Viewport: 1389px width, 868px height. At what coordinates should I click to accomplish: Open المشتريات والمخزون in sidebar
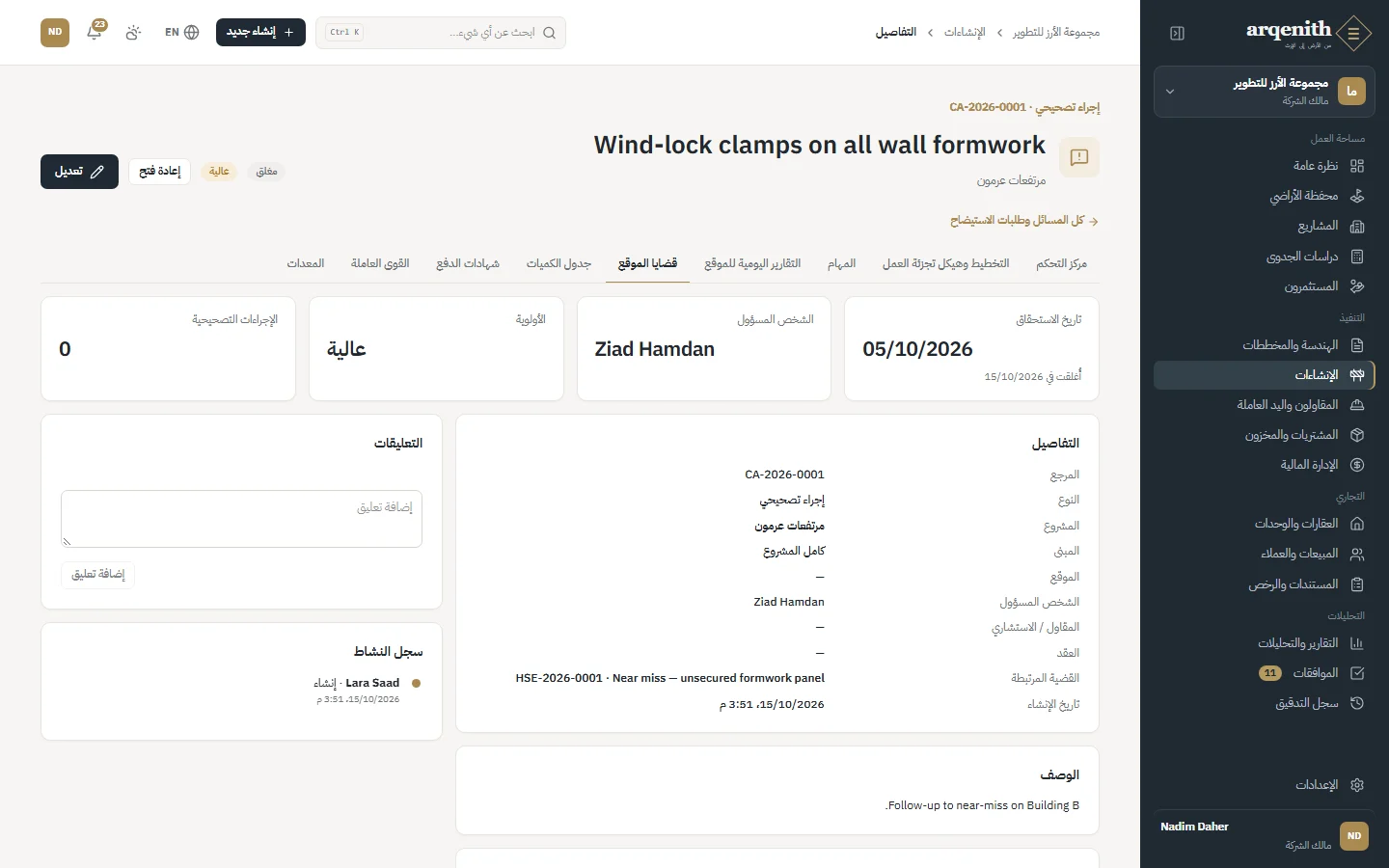click(1265, 435)
